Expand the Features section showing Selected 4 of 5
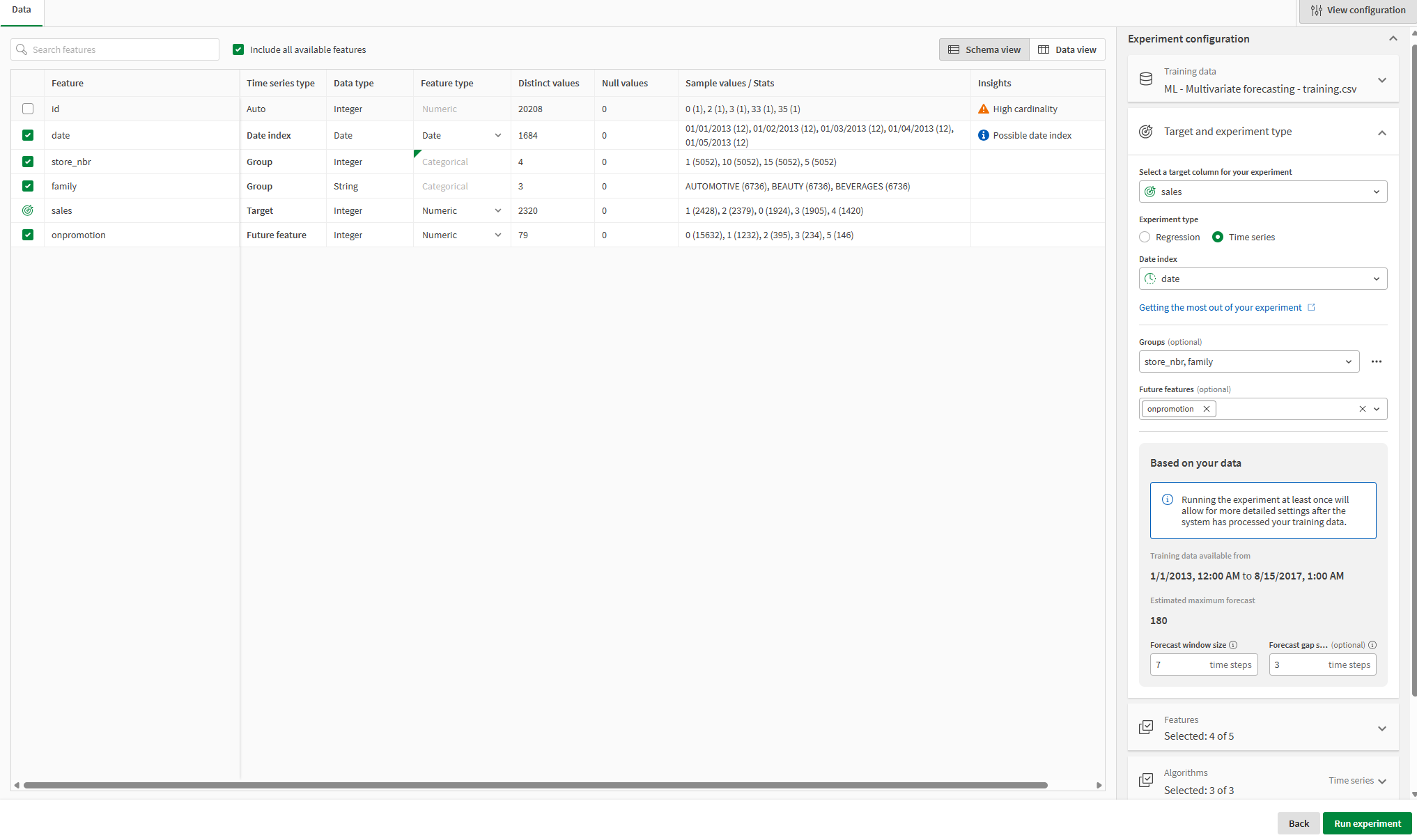This screenshot has width=1417, height=840. pos(1382,729)
